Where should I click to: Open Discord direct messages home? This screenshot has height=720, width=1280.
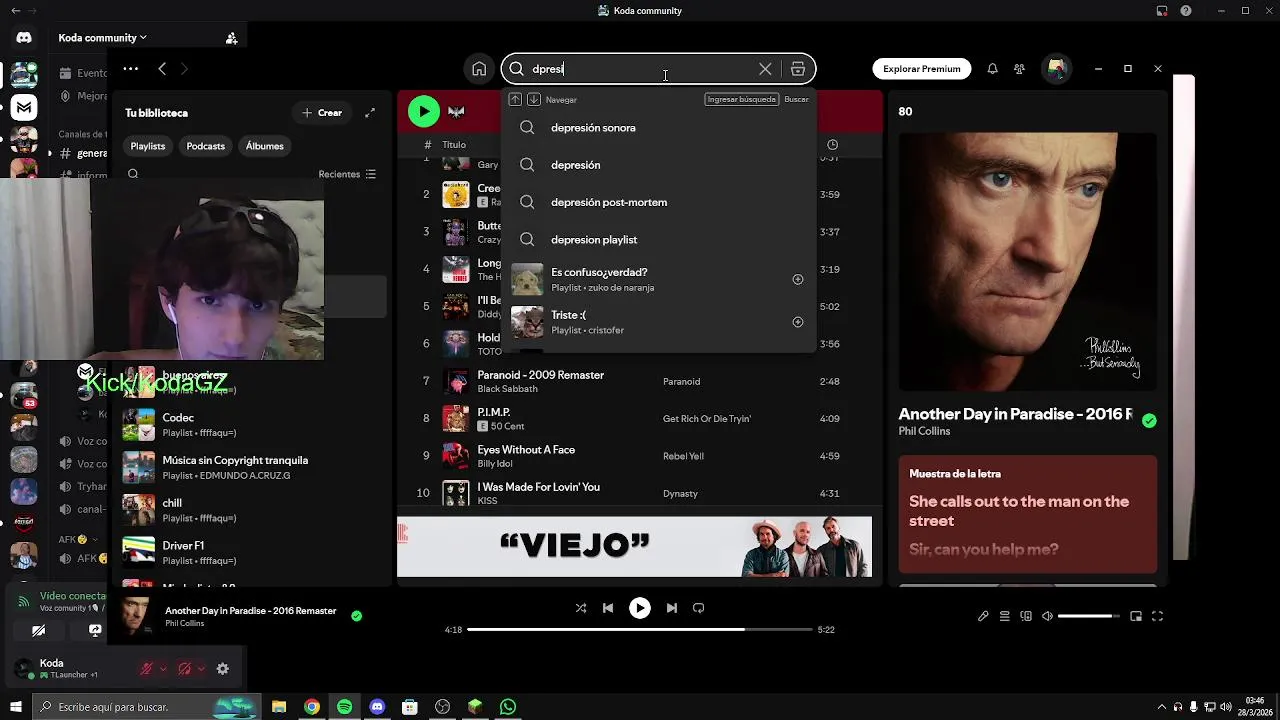[24, 38]
